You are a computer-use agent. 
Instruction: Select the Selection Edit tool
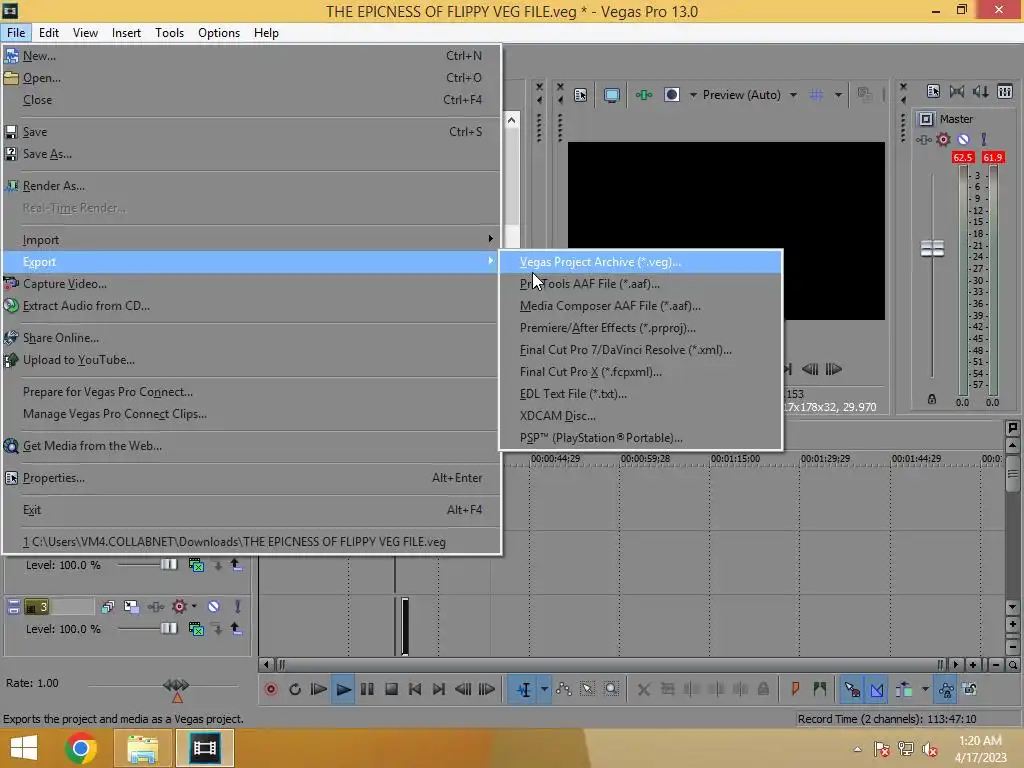click(588, 689)
